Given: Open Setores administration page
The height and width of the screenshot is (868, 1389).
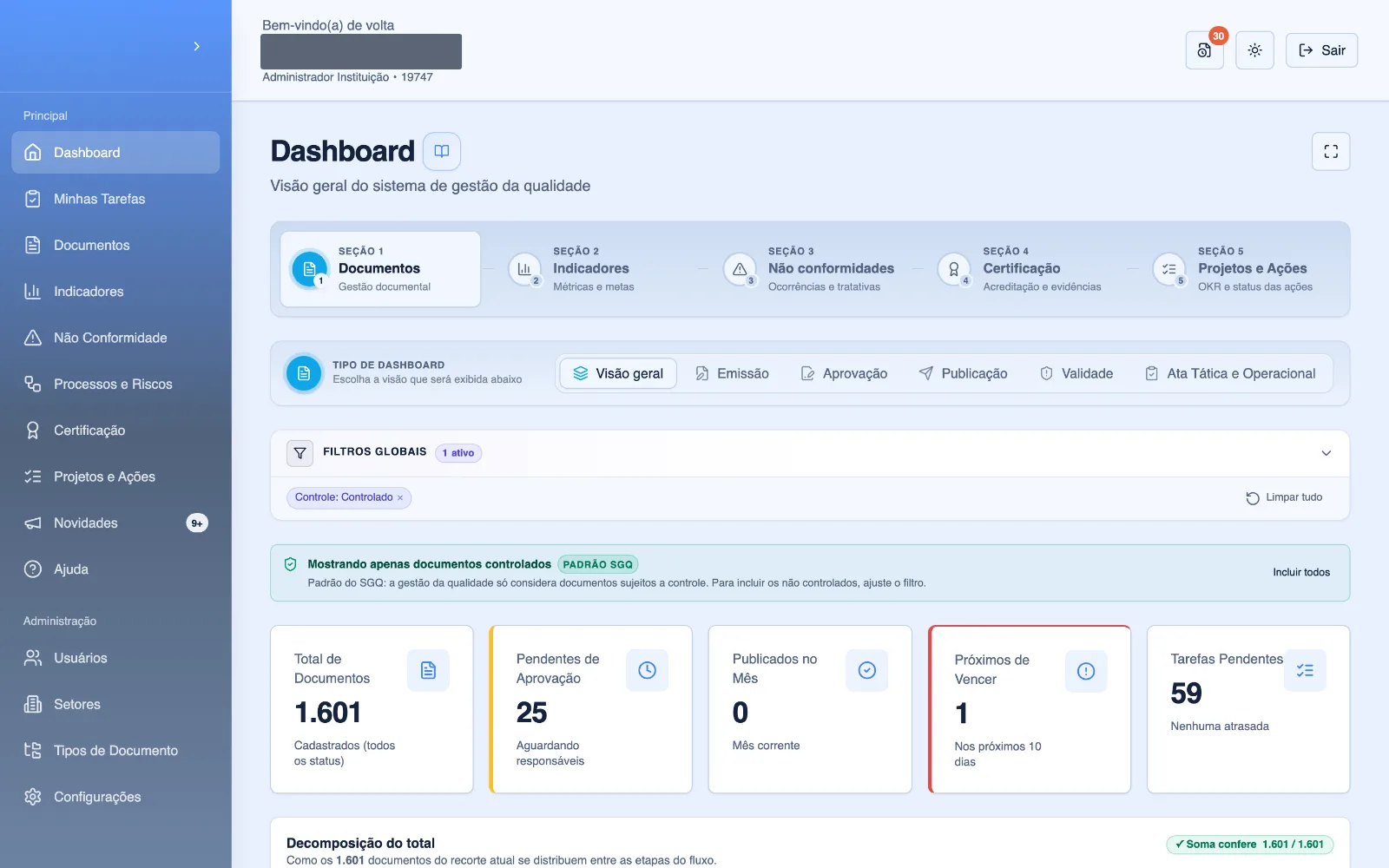Looking at the screenshot, I should pos(115,704).
